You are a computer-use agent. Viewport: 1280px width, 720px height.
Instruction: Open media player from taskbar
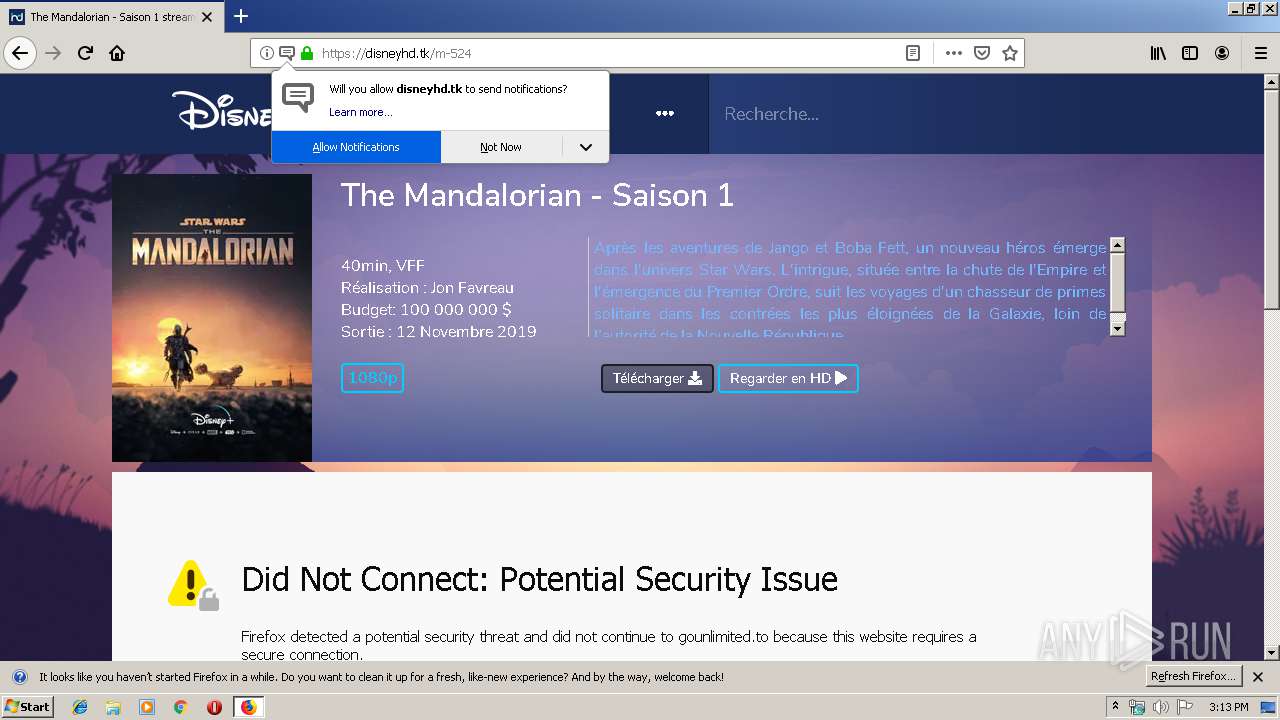(147, 707)
